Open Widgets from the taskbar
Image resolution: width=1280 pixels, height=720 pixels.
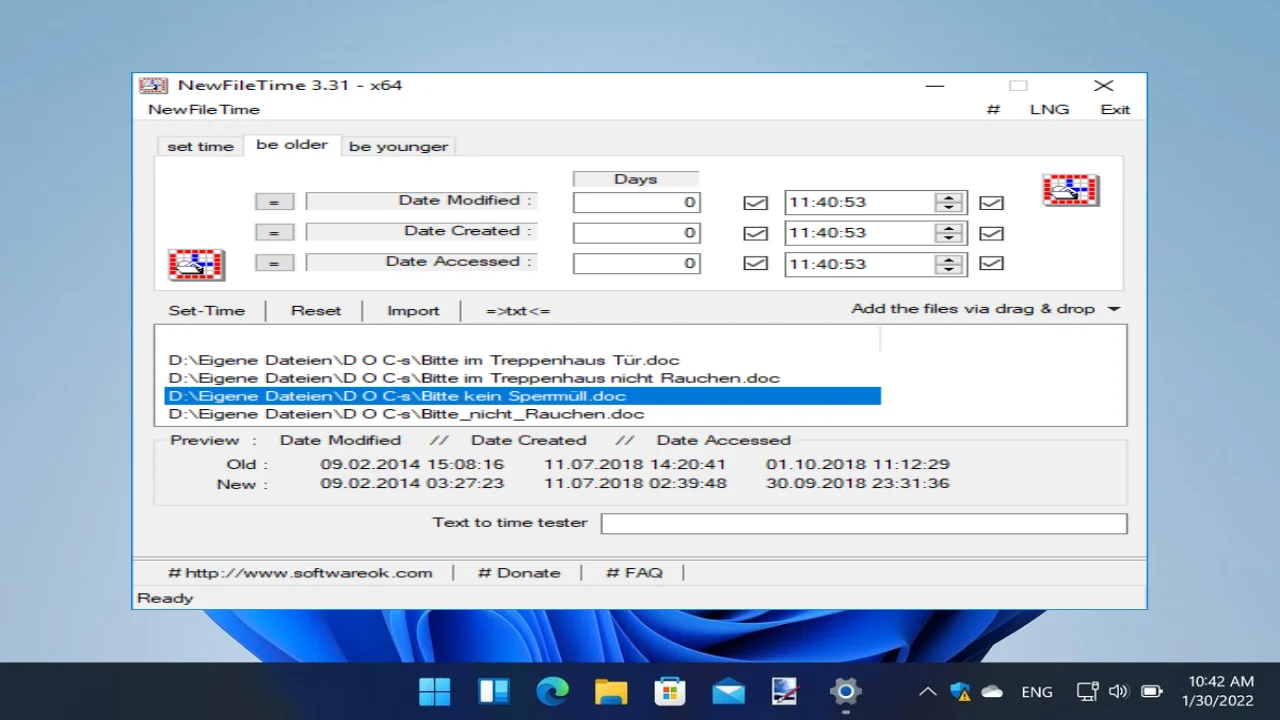(x=494, y=691)
